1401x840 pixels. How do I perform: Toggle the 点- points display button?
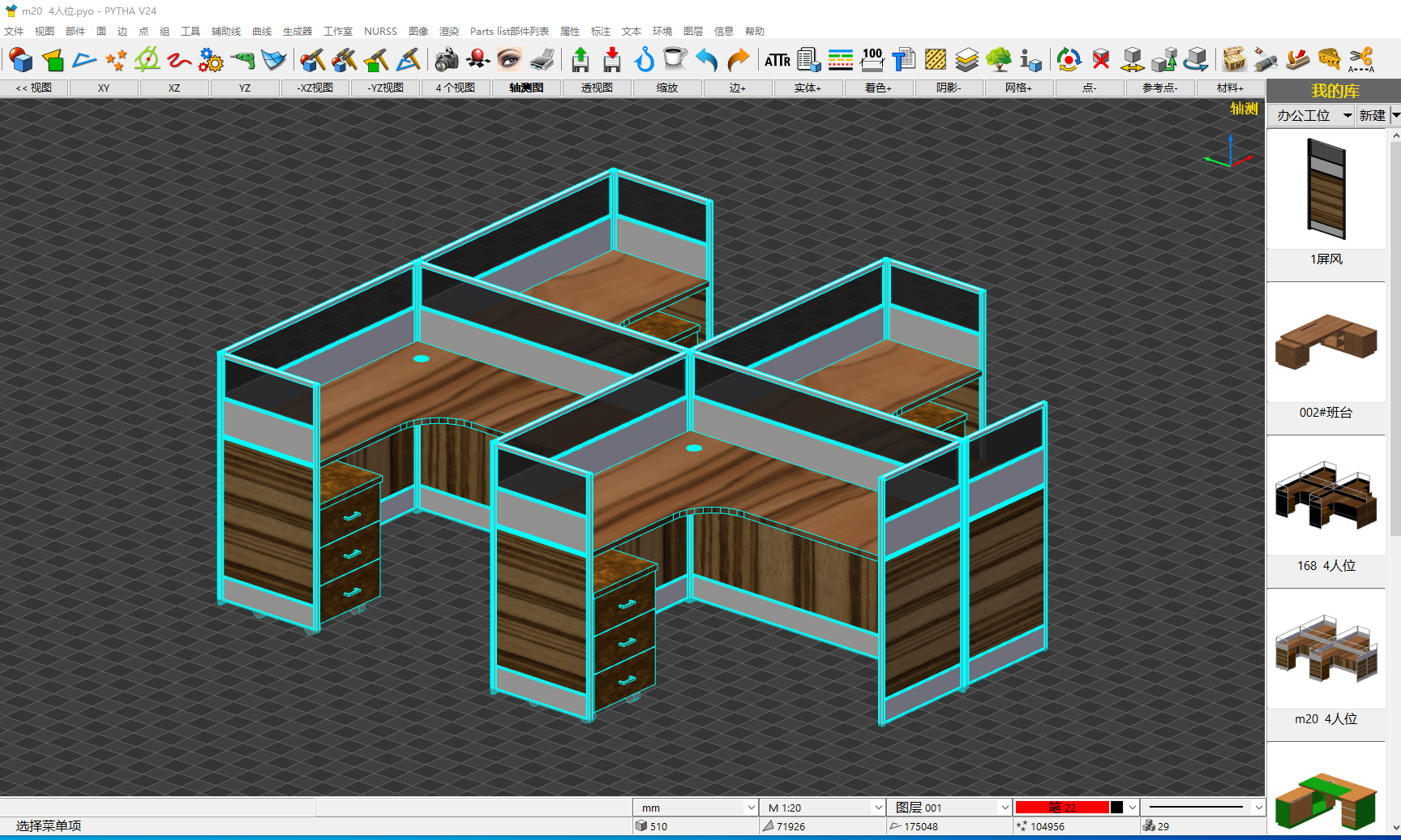(x=1090, y=88)
